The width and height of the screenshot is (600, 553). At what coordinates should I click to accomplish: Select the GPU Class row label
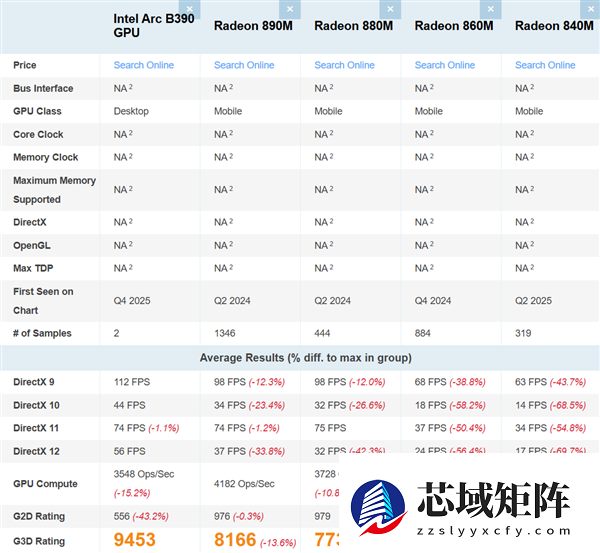37,111
